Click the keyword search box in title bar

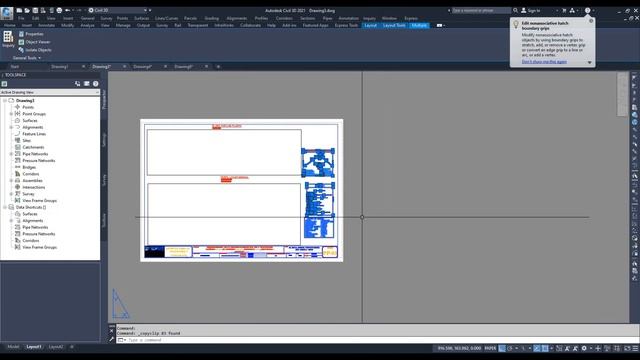click(481, 10)
